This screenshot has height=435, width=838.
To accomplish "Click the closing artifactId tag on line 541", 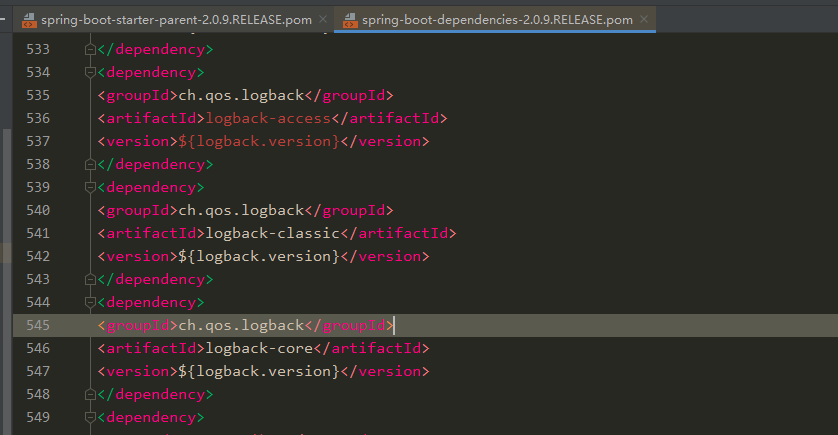I will [398, 233].
